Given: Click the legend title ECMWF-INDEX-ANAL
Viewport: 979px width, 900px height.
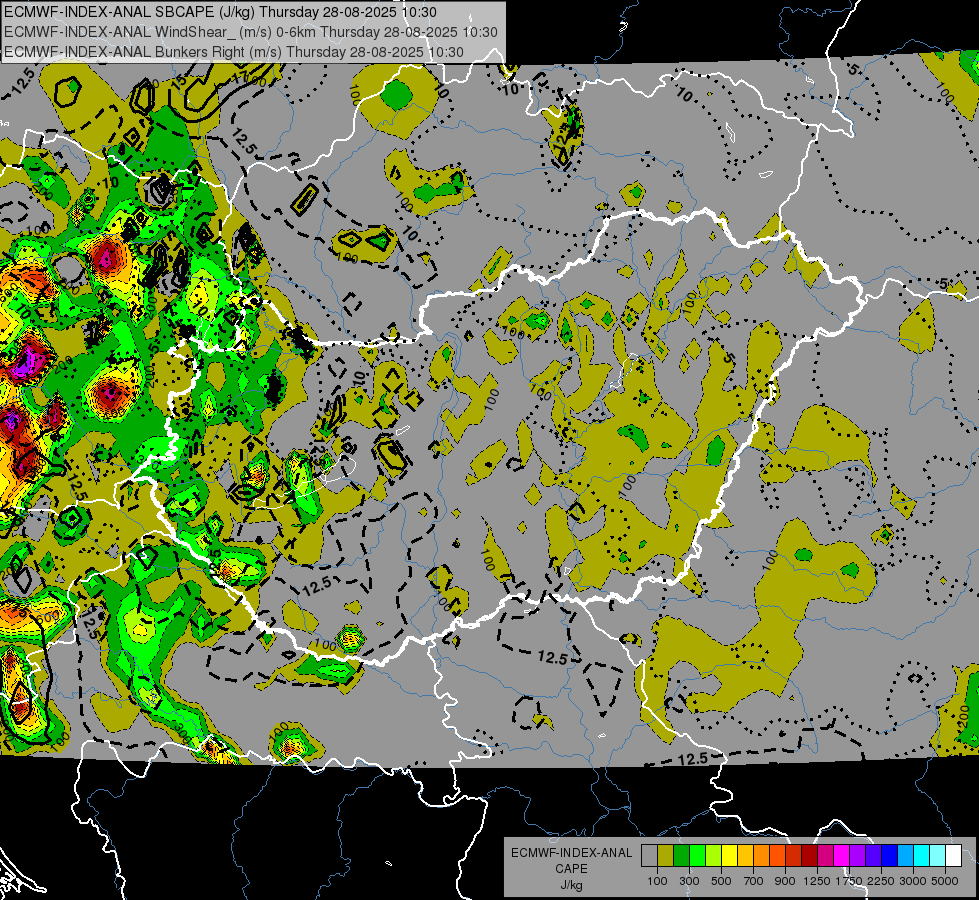Looking at the screenshot, I should tap(572, 853).
